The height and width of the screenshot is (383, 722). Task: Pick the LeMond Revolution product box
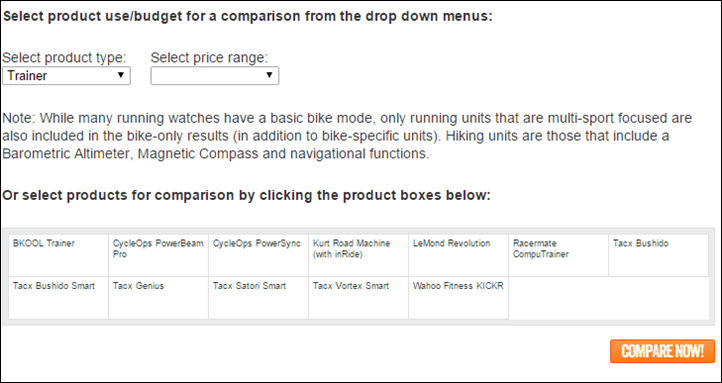[x=458, y=255]
